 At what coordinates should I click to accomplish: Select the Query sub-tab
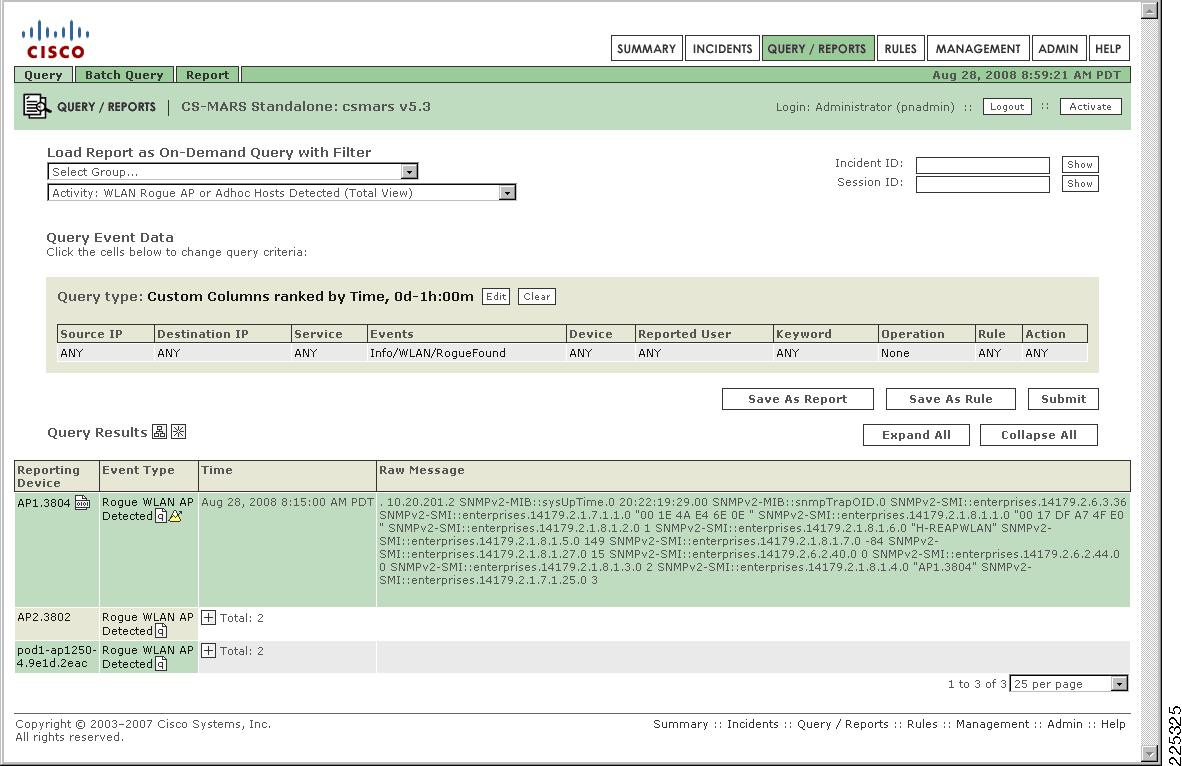tap(43, 75)
